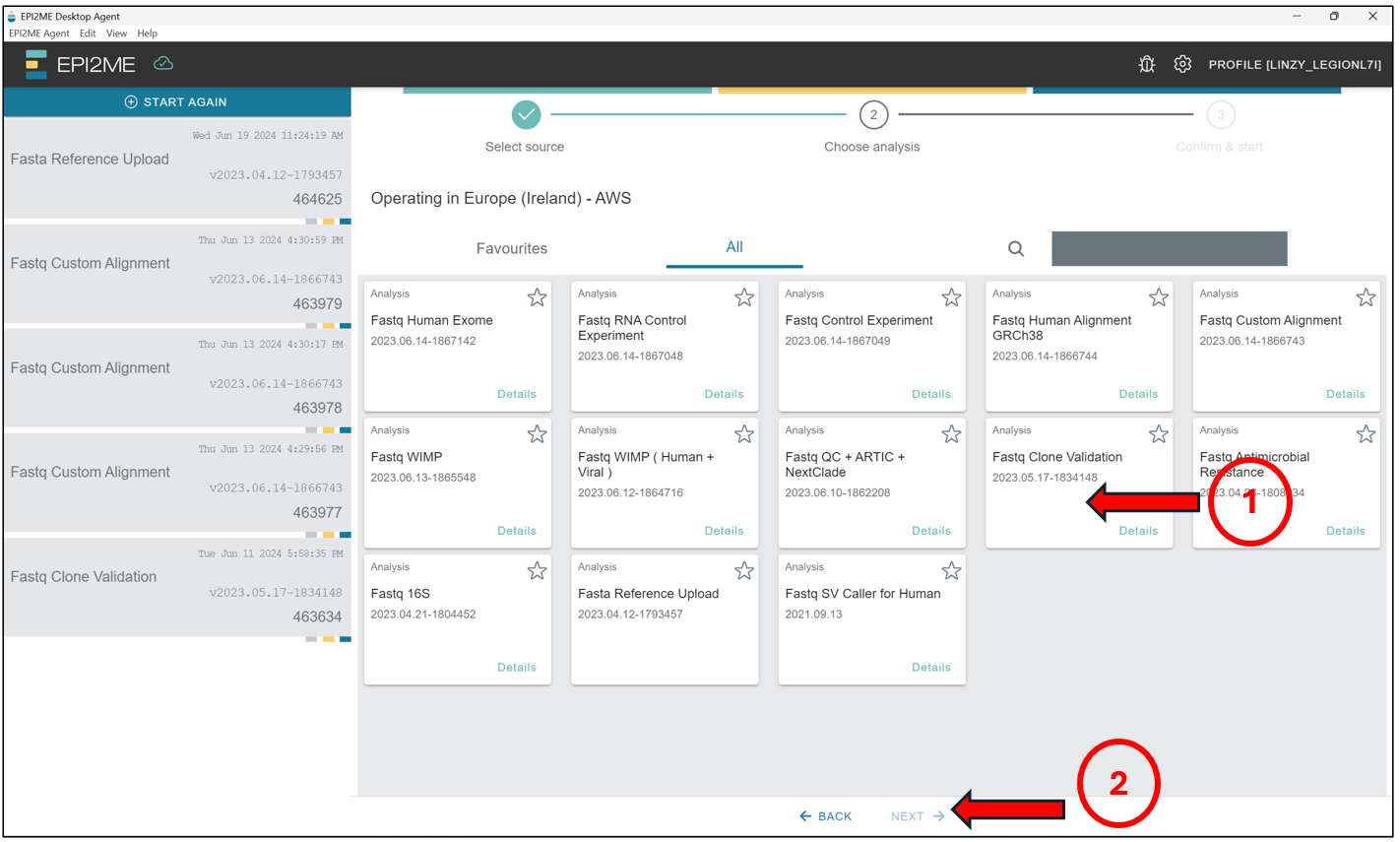Open Details for Fastq Human Exome
This screenshot has width=1400, height=842.
(517, 394)
